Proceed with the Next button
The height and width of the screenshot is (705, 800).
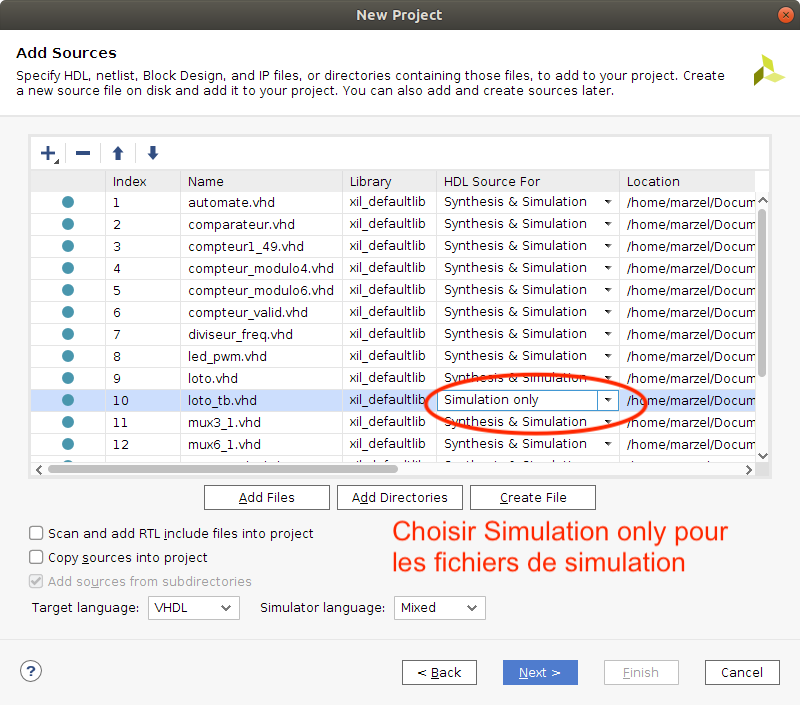point(540,672)
